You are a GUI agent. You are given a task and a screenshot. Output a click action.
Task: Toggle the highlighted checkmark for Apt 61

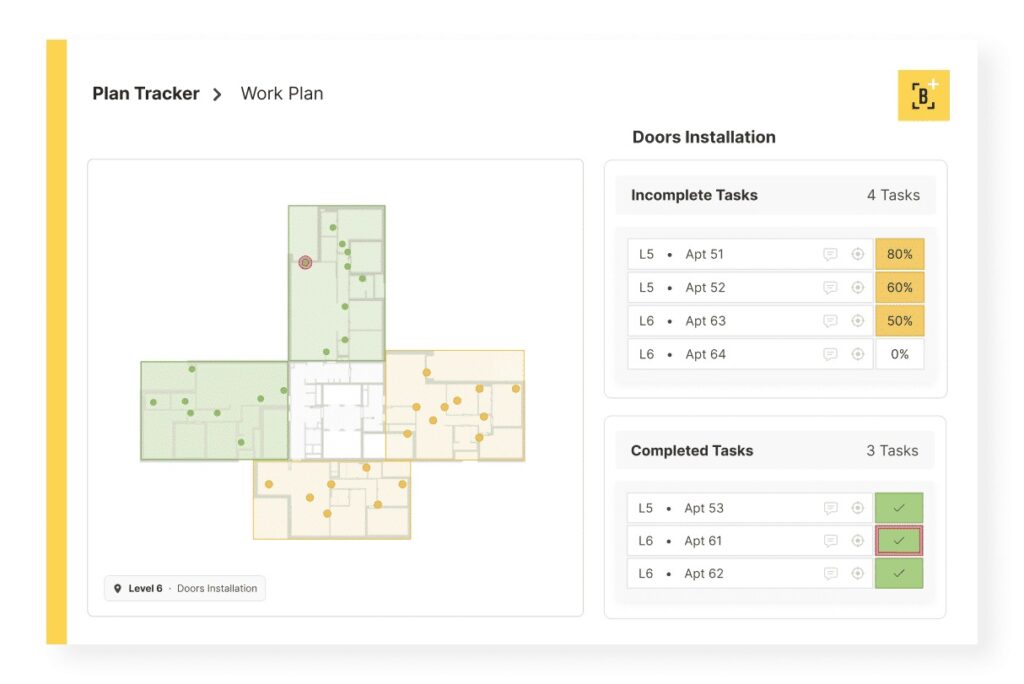pos(899,541)
